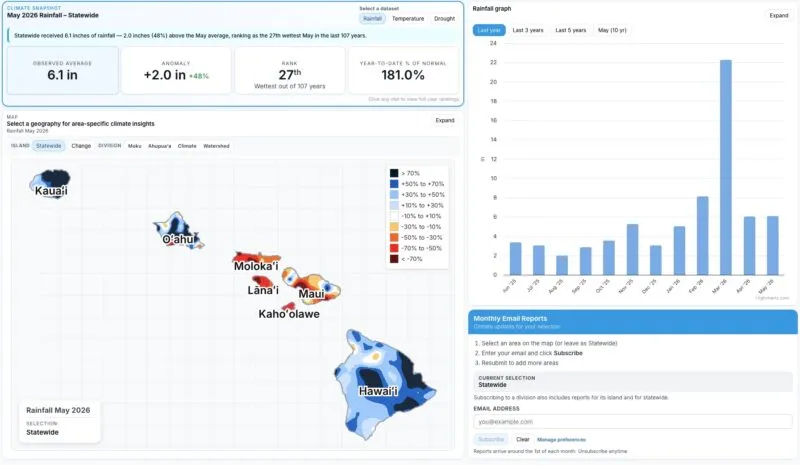Click the Change island button
800x465 pixels.
click(x=81, y=146)
